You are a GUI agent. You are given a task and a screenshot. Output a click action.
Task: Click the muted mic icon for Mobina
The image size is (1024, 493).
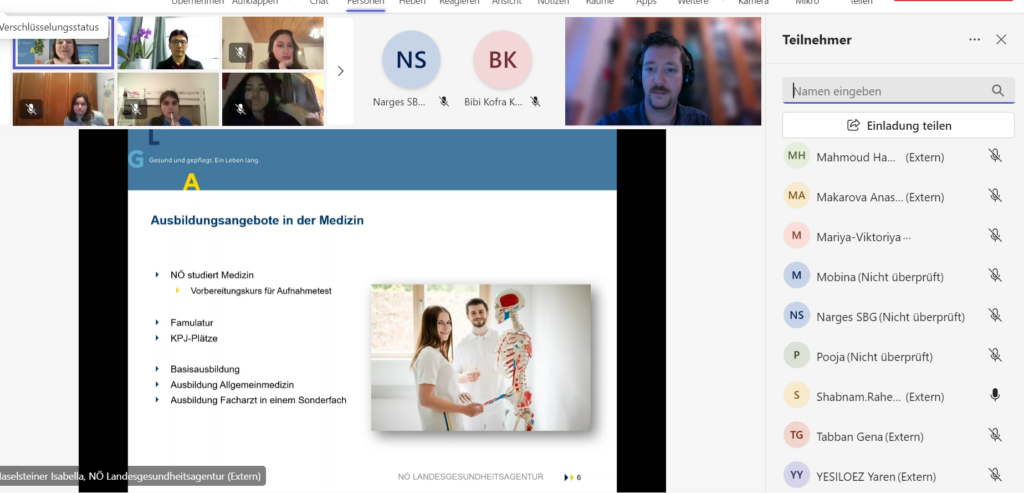[x=995, y=276]
